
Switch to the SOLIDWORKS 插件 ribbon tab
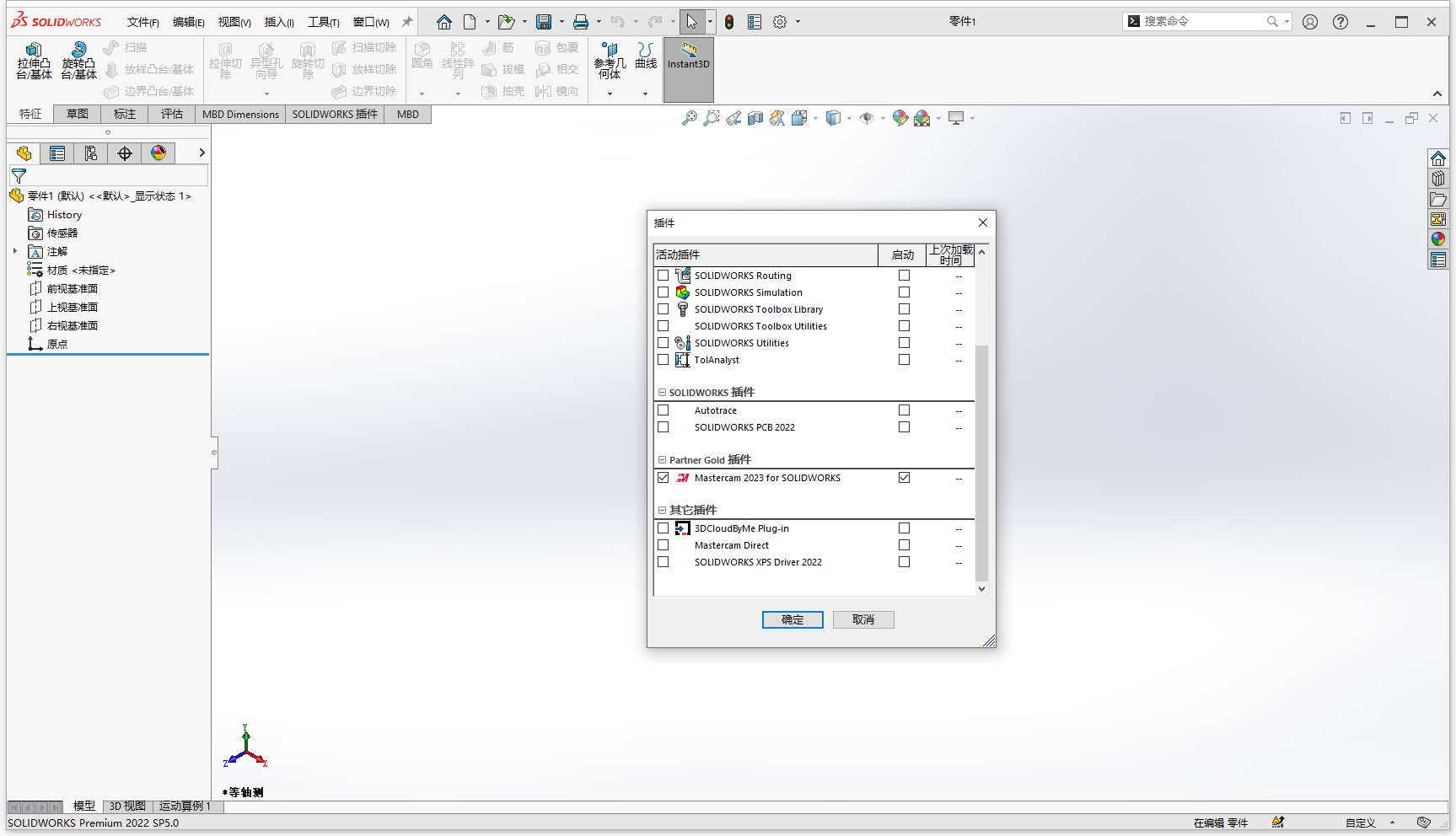(335, 114)
